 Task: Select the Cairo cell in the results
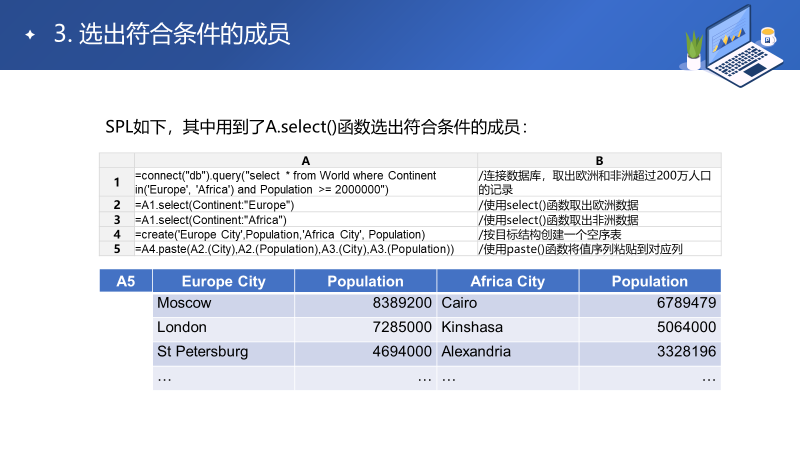(x=460, y=303)
